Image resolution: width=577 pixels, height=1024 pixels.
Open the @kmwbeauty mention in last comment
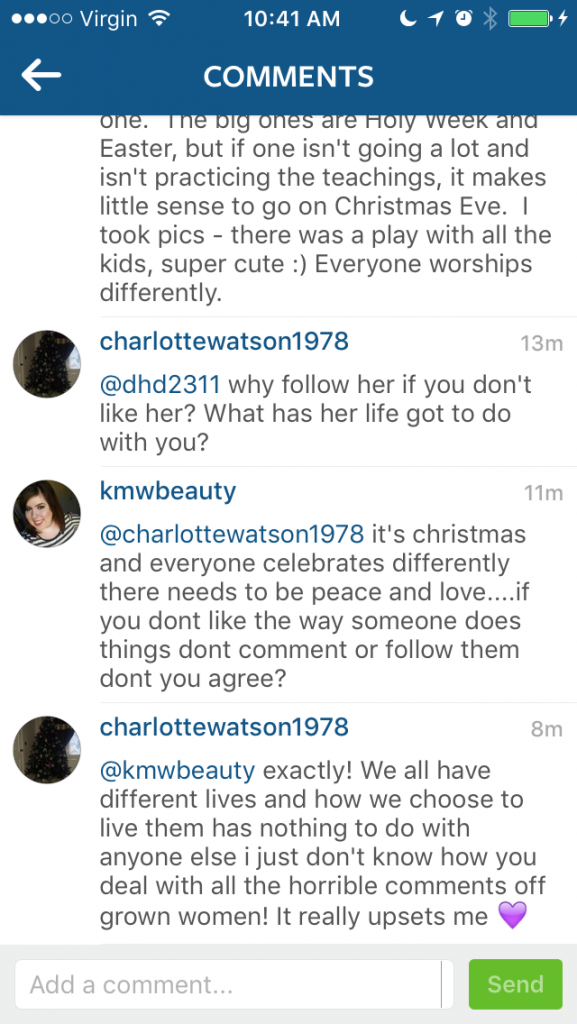[178, 771]
